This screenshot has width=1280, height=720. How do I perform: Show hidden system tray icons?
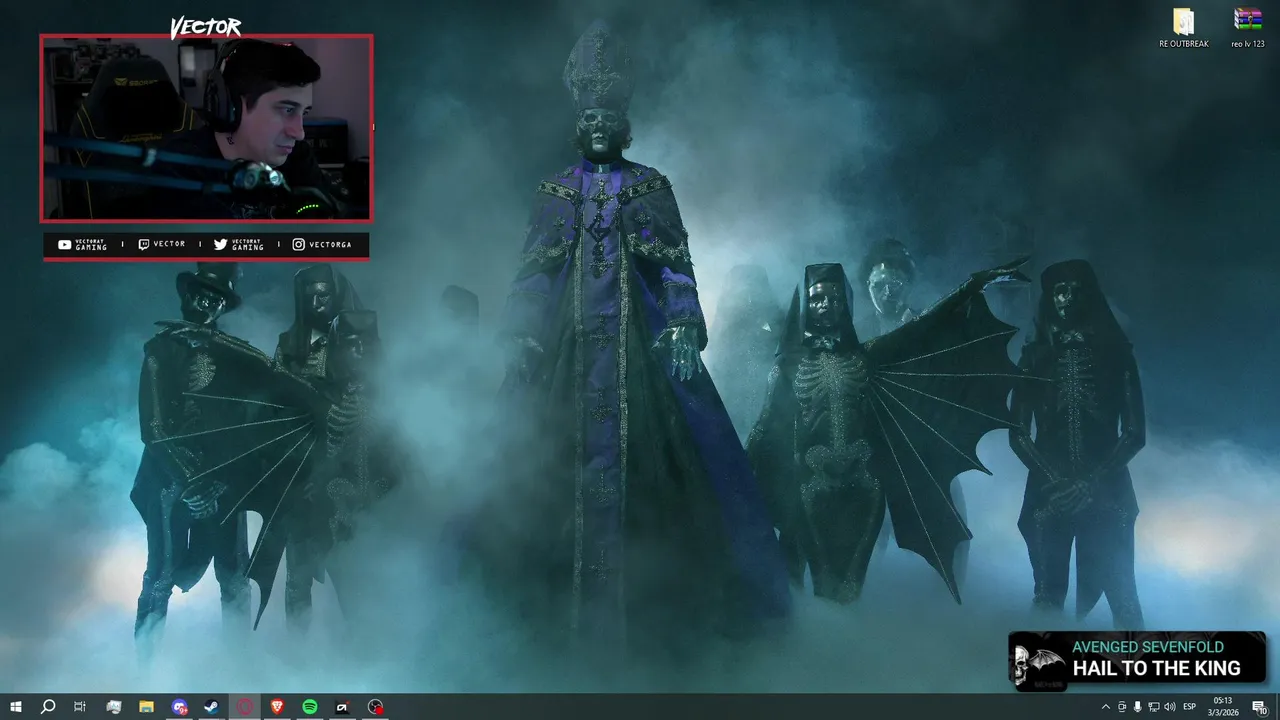tap(1105, 707)
